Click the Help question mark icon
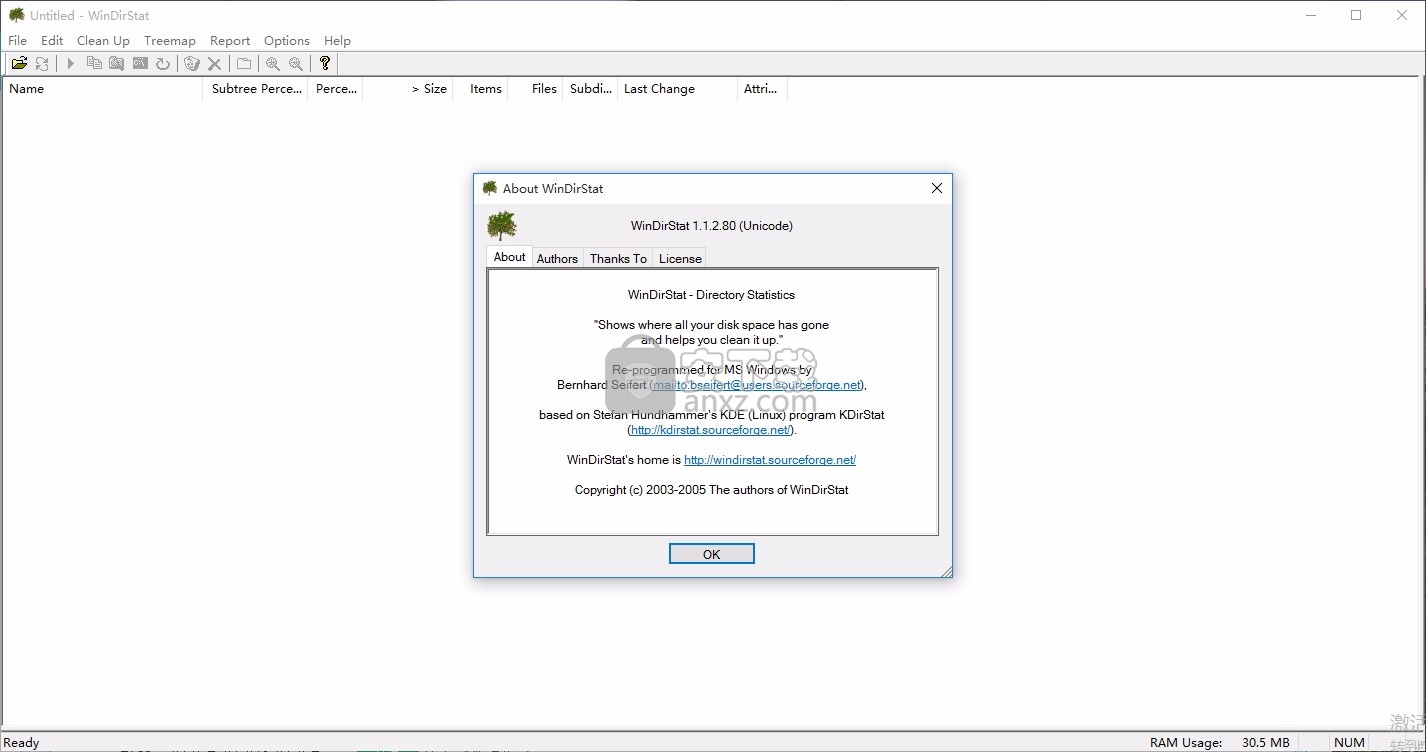 click(325, 63)
